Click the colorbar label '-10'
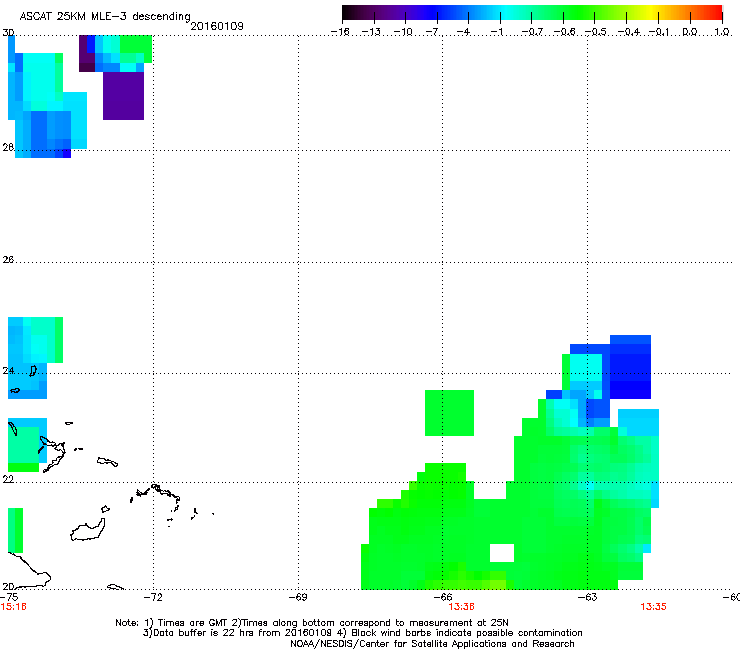This screenshot has width=740, height=650. click(x=403, y=32)
